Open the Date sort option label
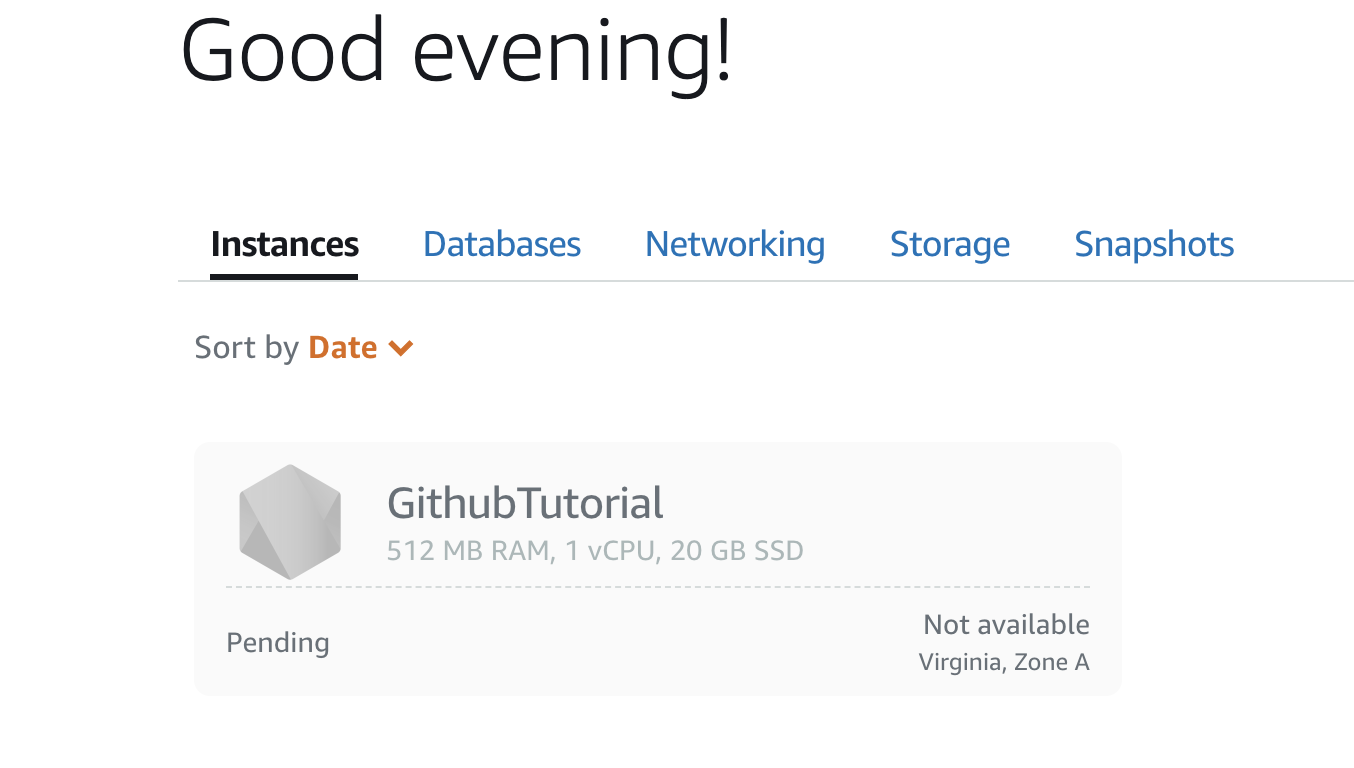1354x768 pixels. (343, 348)
